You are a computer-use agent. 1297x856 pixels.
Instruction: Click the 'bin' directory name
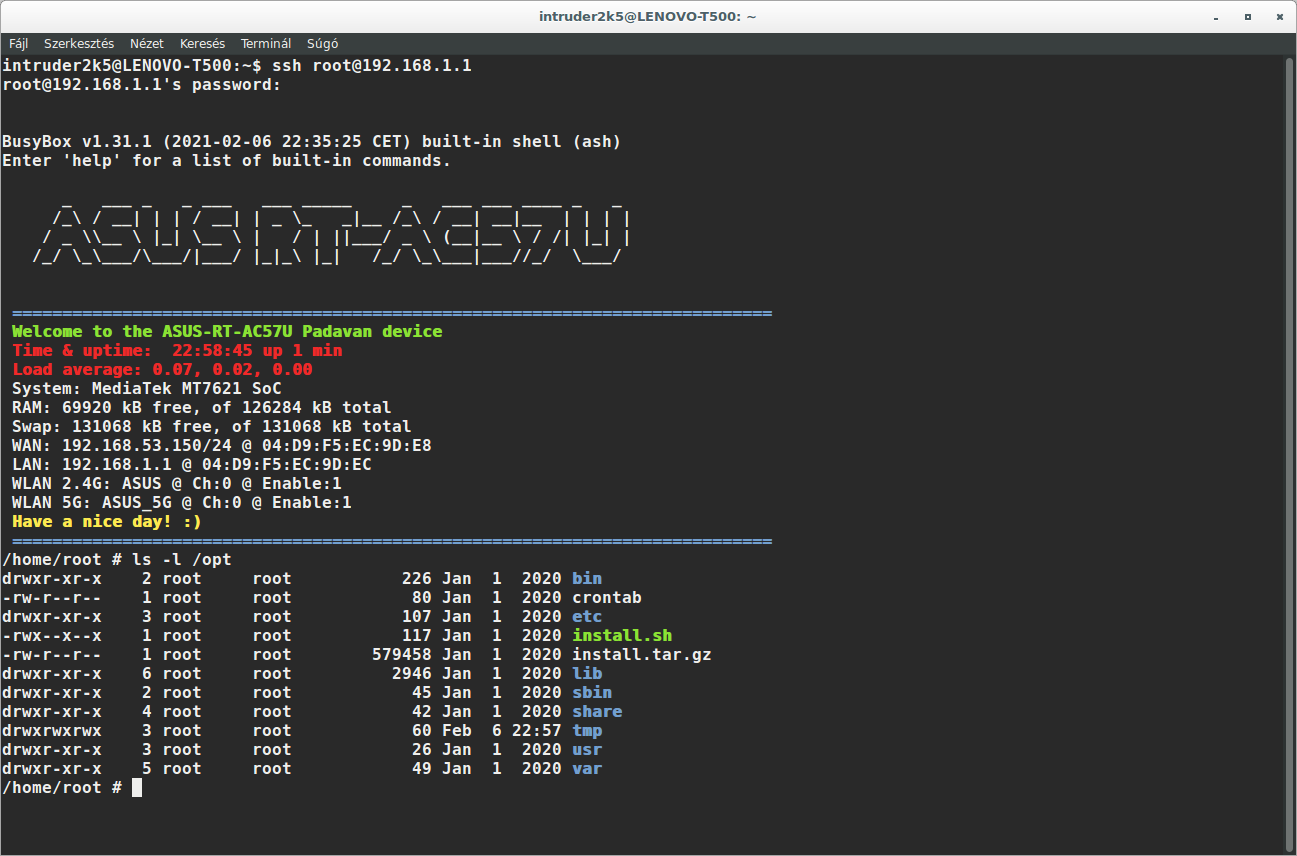pos(587,578)
